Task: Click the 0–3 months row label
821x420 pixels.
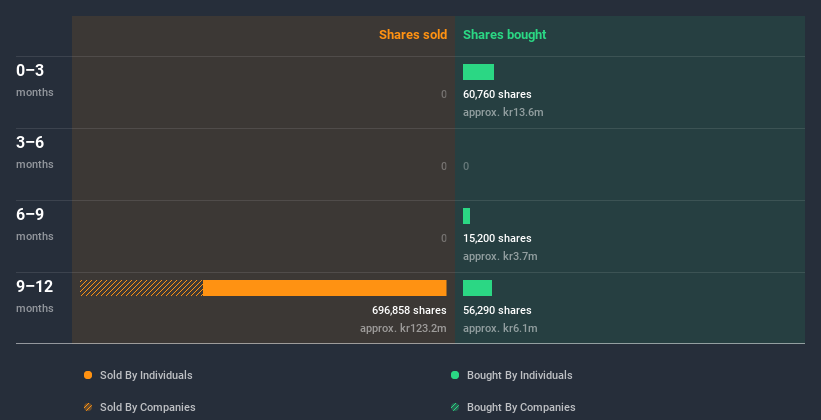Action: [x=35, y=80]
